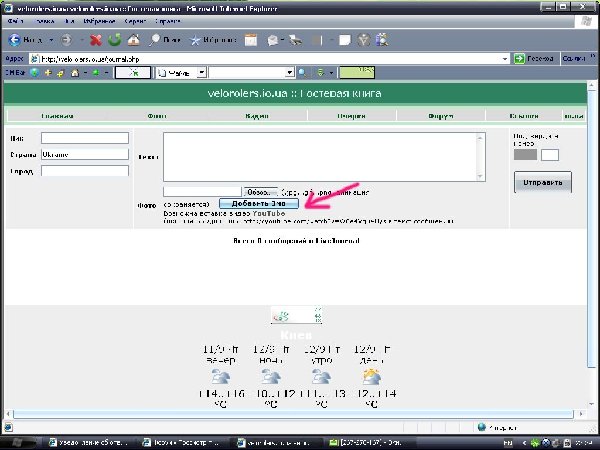Expand the address bar dropdown arrow
The height and width of the screenshot is (450, 600).
click(x=504, y=58)
